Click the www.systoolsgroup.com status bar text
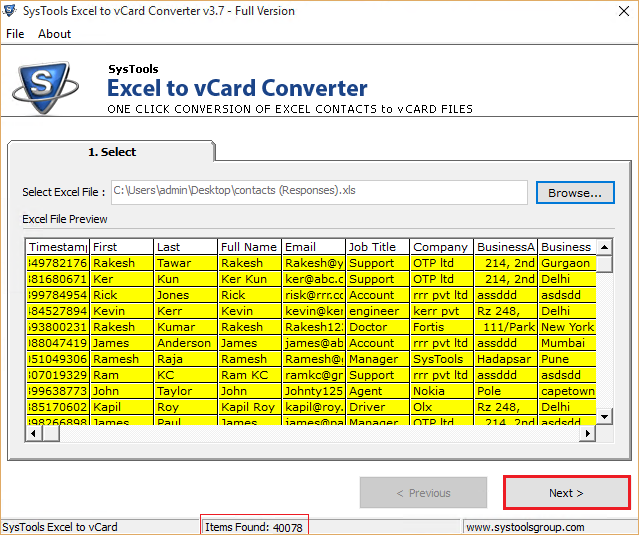Viewport: 639px width, 535px height. click(x=525, y=527)
